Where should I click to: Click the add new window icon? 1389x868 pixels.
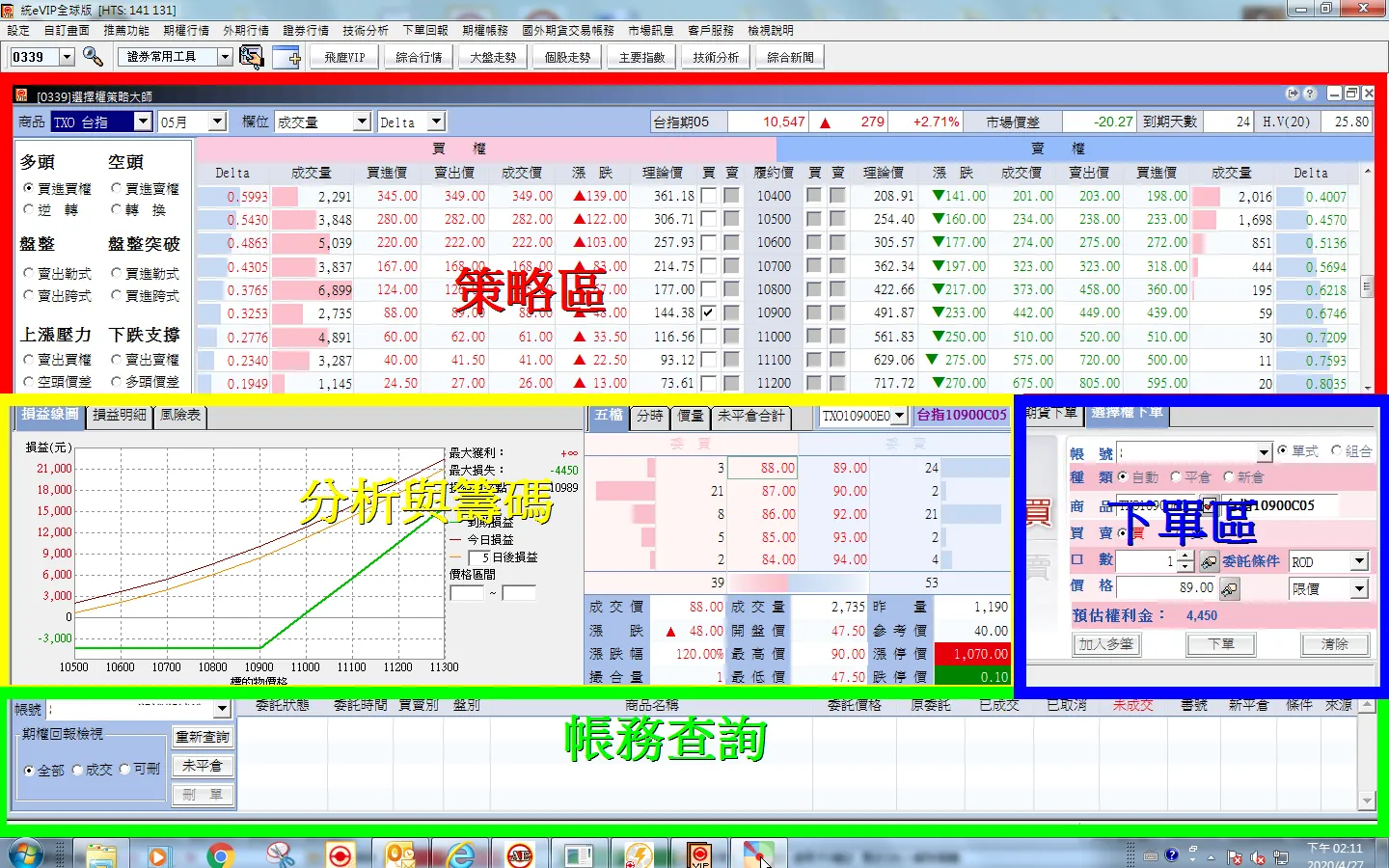tap(287, 57)
